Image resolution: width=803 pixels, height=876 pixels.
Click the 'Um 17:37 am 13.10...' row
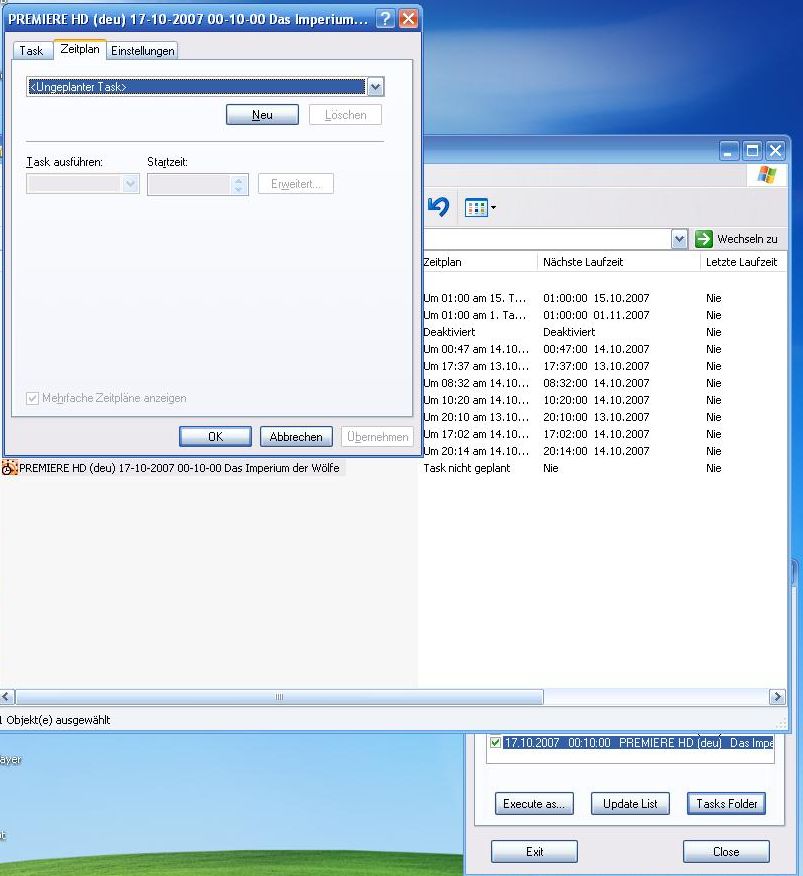point(476,366)
